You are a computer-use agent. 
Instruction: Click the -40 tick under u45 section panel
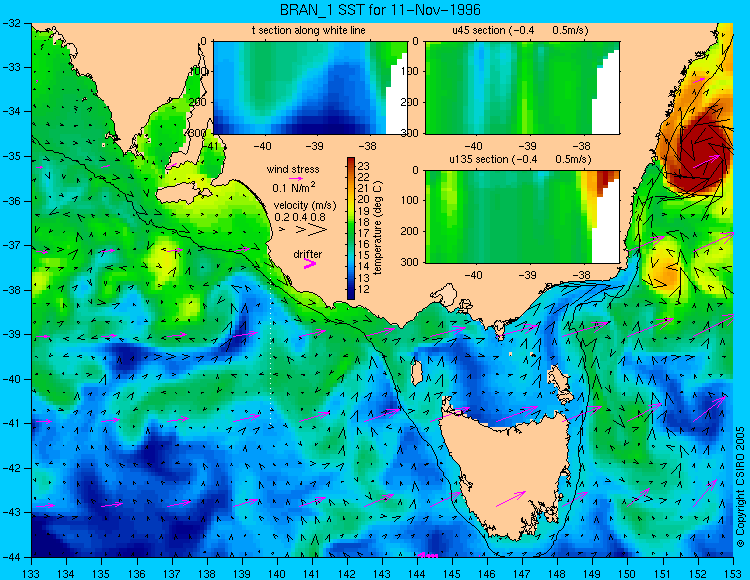473,146
